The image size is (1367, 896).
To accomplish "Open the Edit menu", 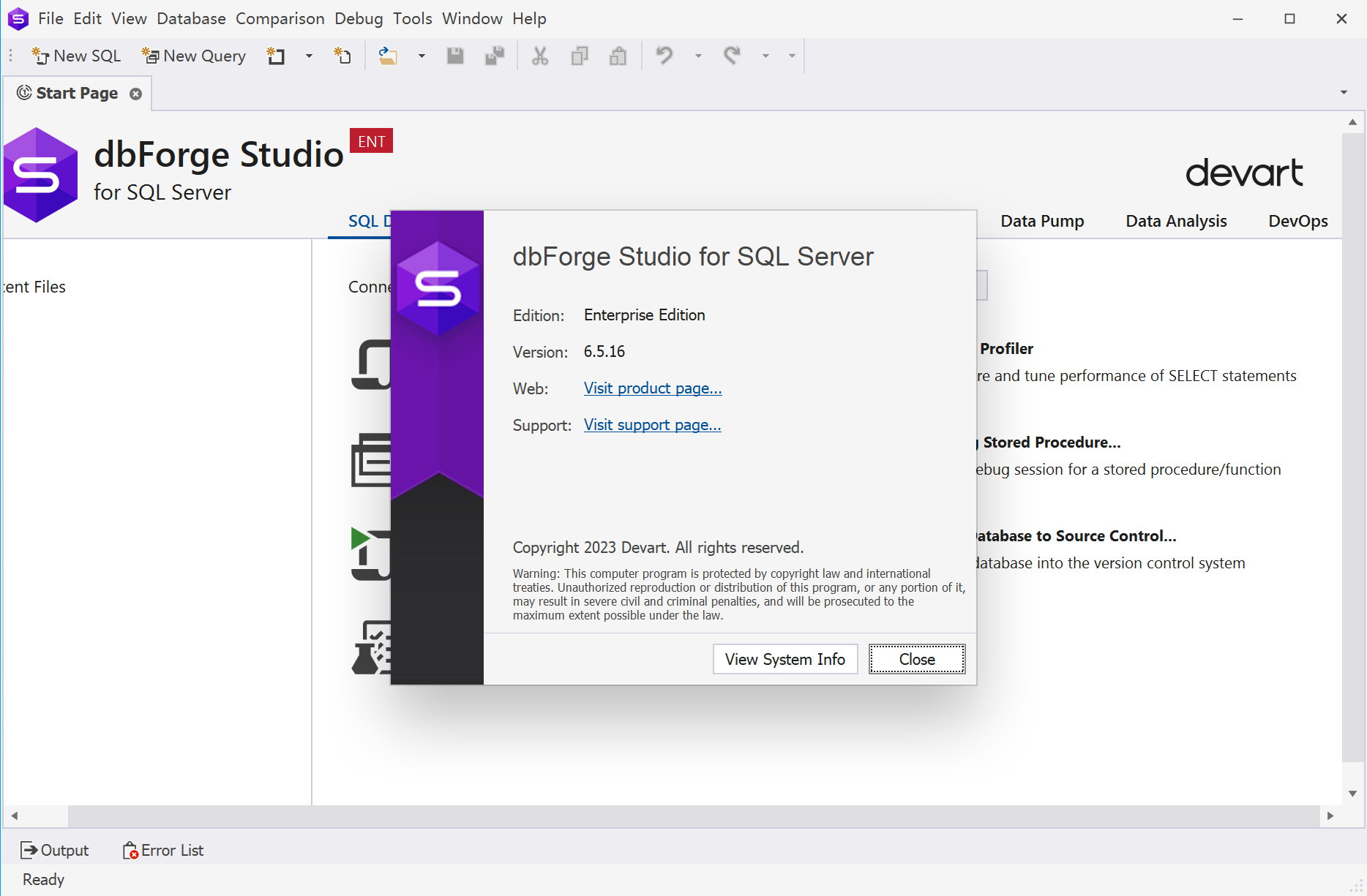I will click(x=87, y=19).
